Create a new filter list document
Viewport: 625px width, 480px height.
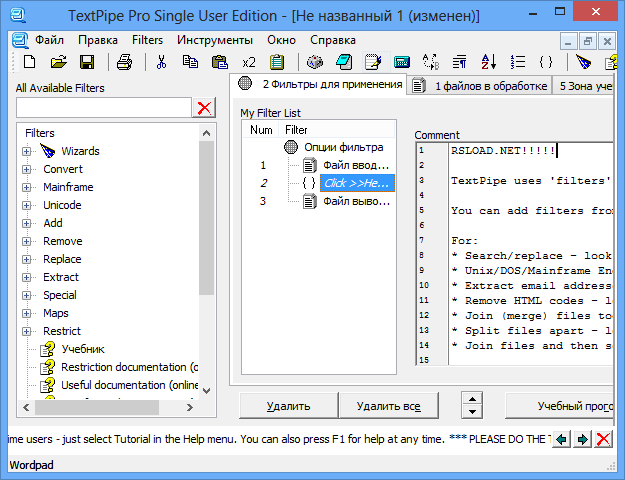point(30,62)
